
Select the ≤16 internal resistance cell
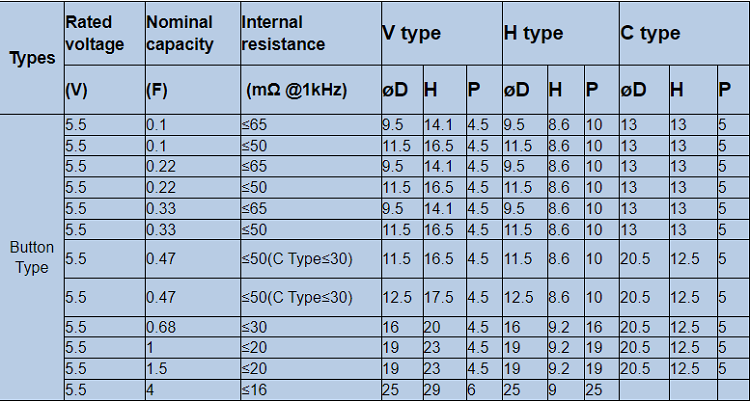pos(311,390)
